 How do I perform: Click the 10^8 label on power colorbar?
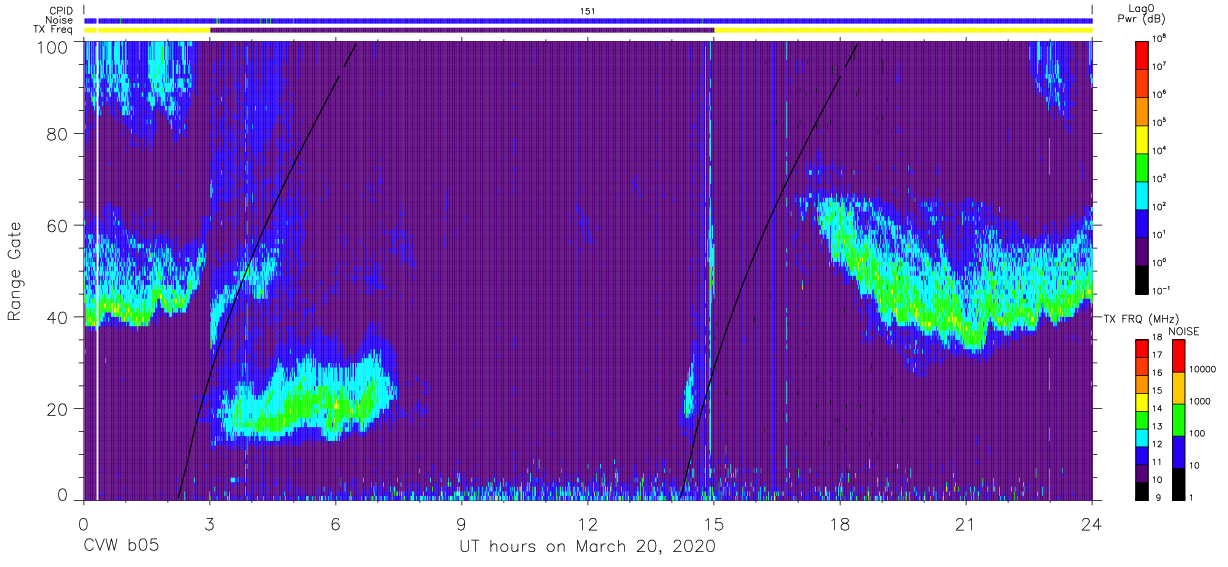pos(1160,38)
